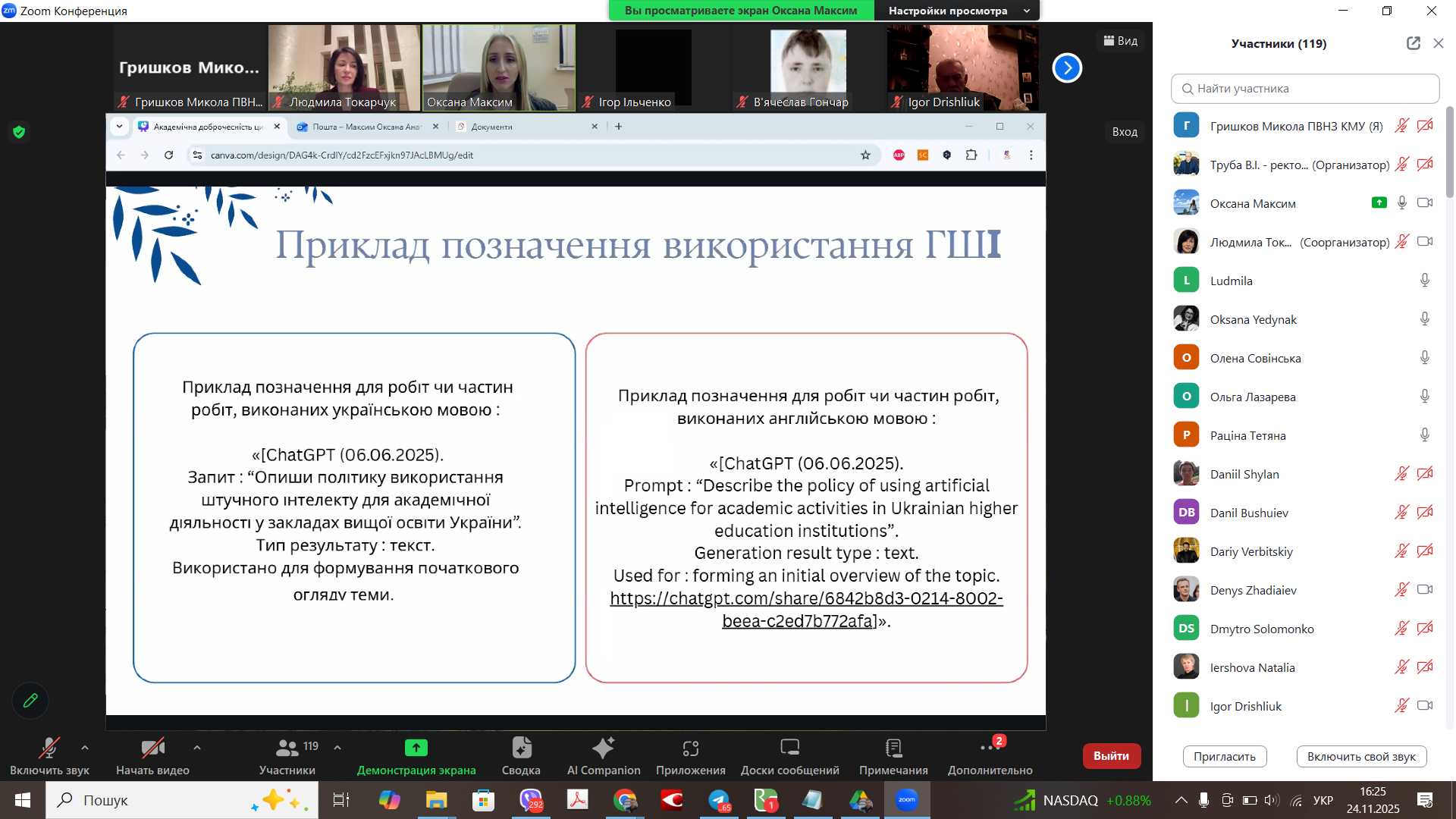Screen dimensions: 1456x819
Task: Click the red Выйти button
Action: (x=1111, y=755)
